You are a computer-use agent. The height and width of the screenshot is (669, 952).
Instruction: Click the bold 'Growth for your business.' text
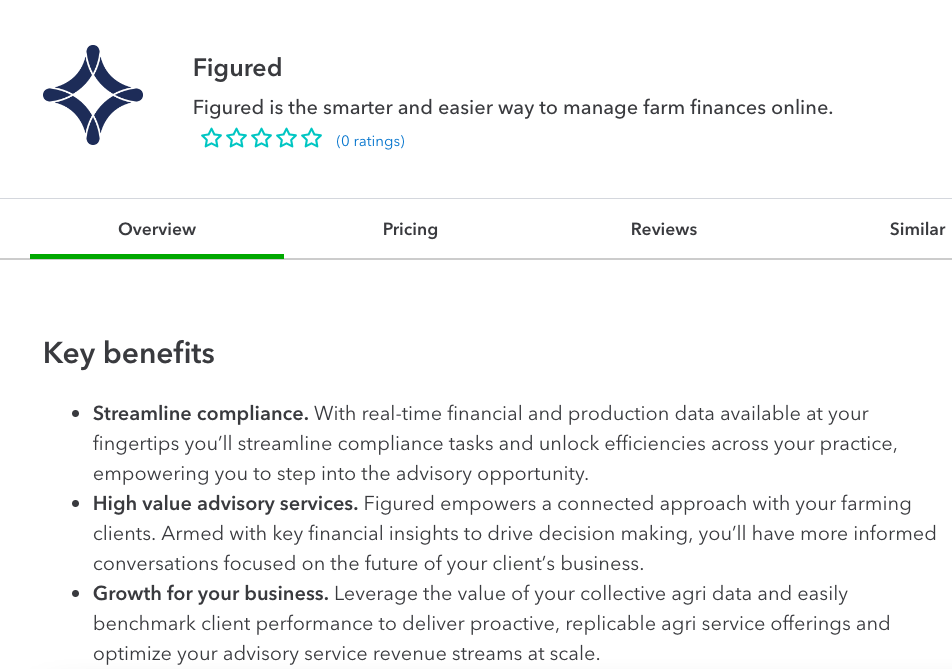click(211, 593)
